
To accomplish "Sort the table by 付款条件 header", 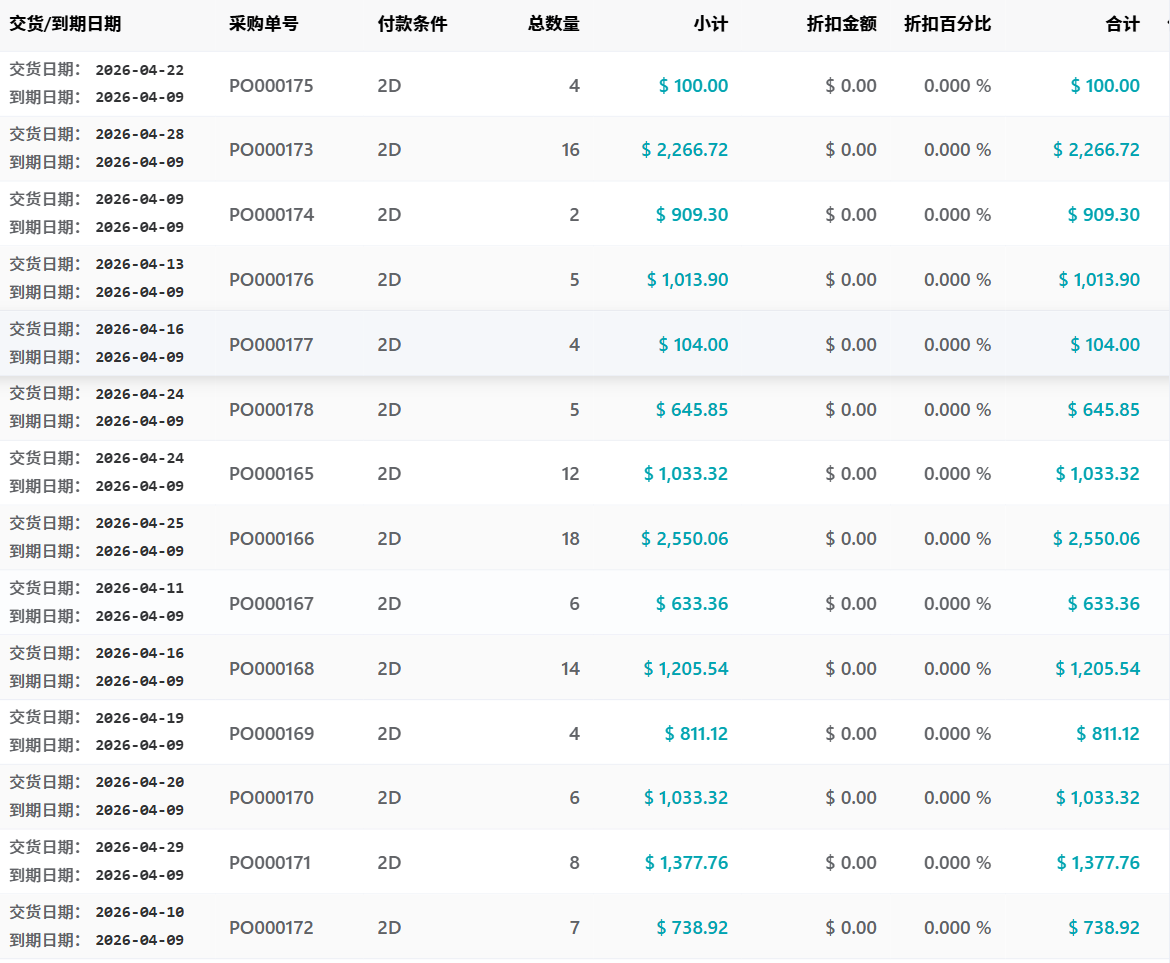I will point(412,24).
